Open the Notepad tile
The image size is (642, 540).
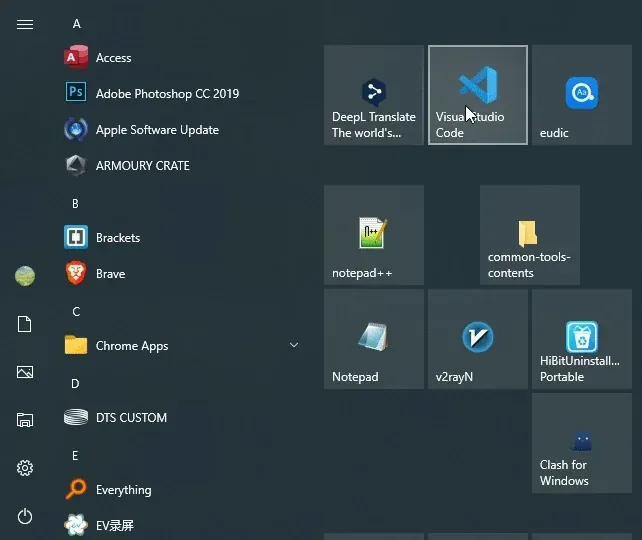(x=374, y=339)
